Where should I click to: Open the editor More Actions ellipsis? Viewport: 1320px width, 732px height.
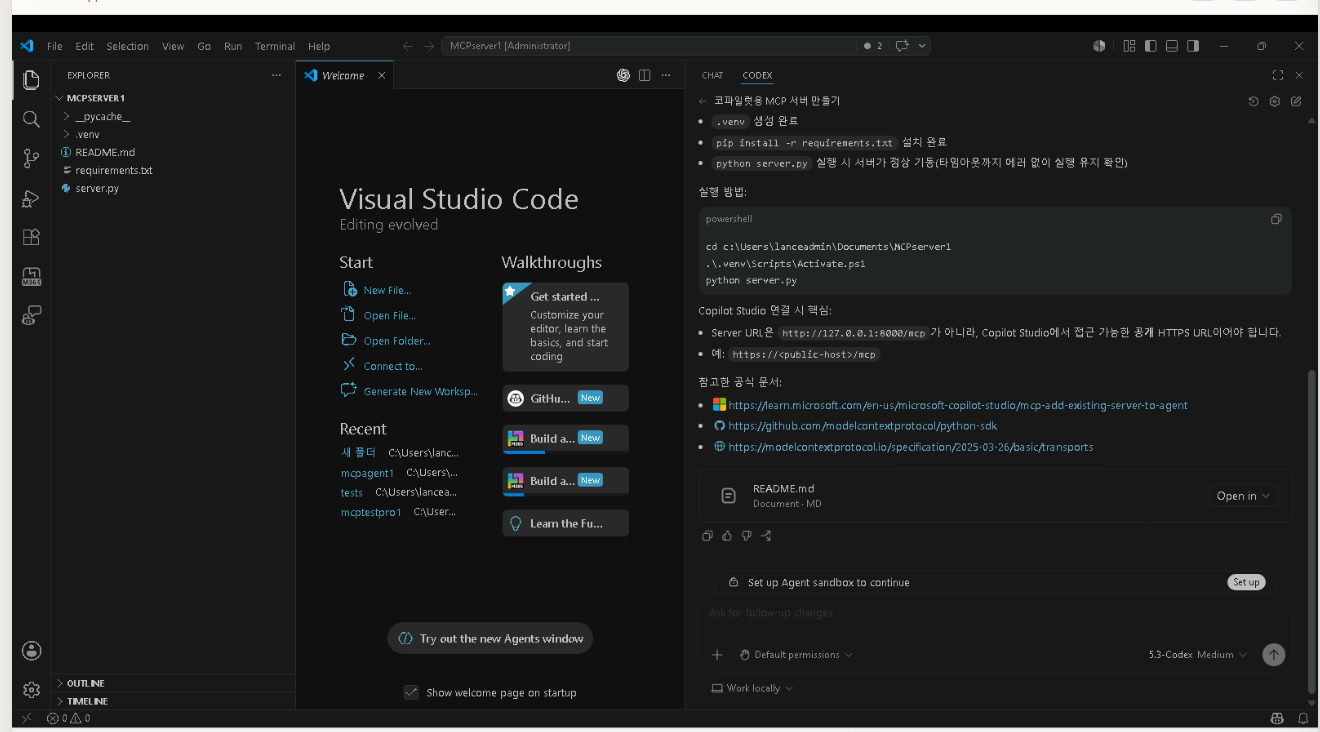click(666, 75)
